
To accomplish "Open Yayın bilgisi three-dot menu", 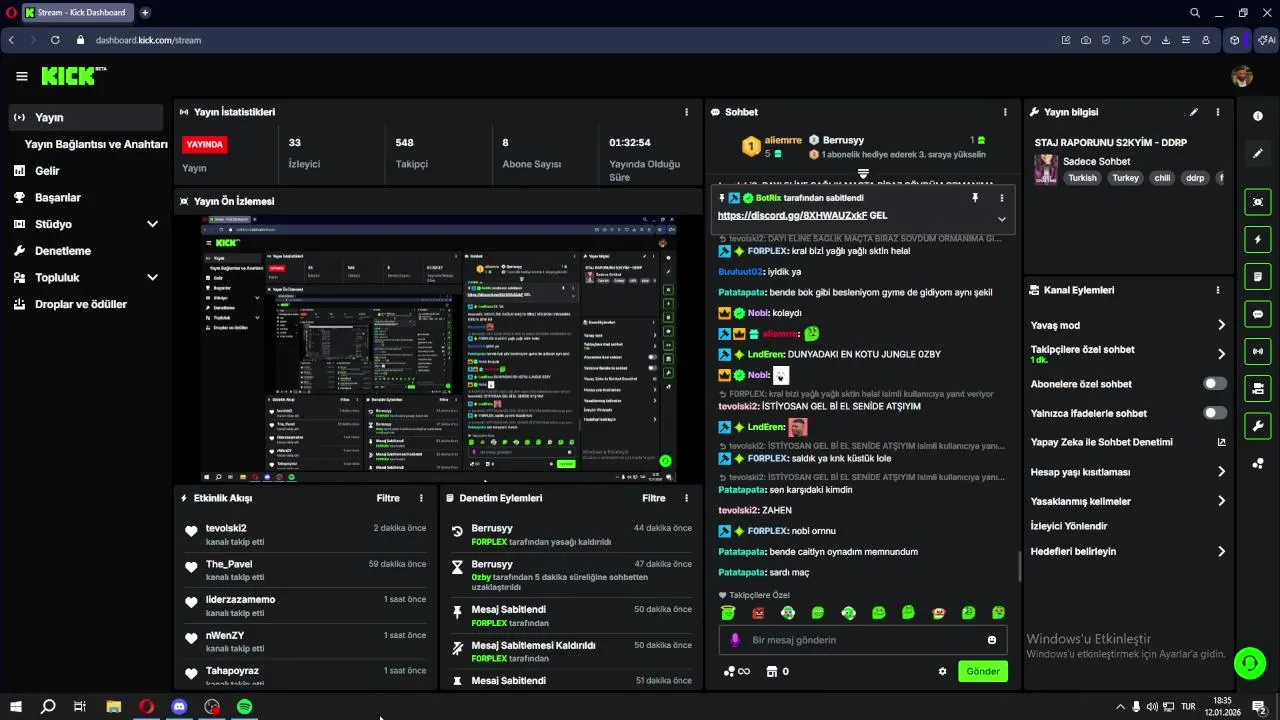I will coord(1217,112).
